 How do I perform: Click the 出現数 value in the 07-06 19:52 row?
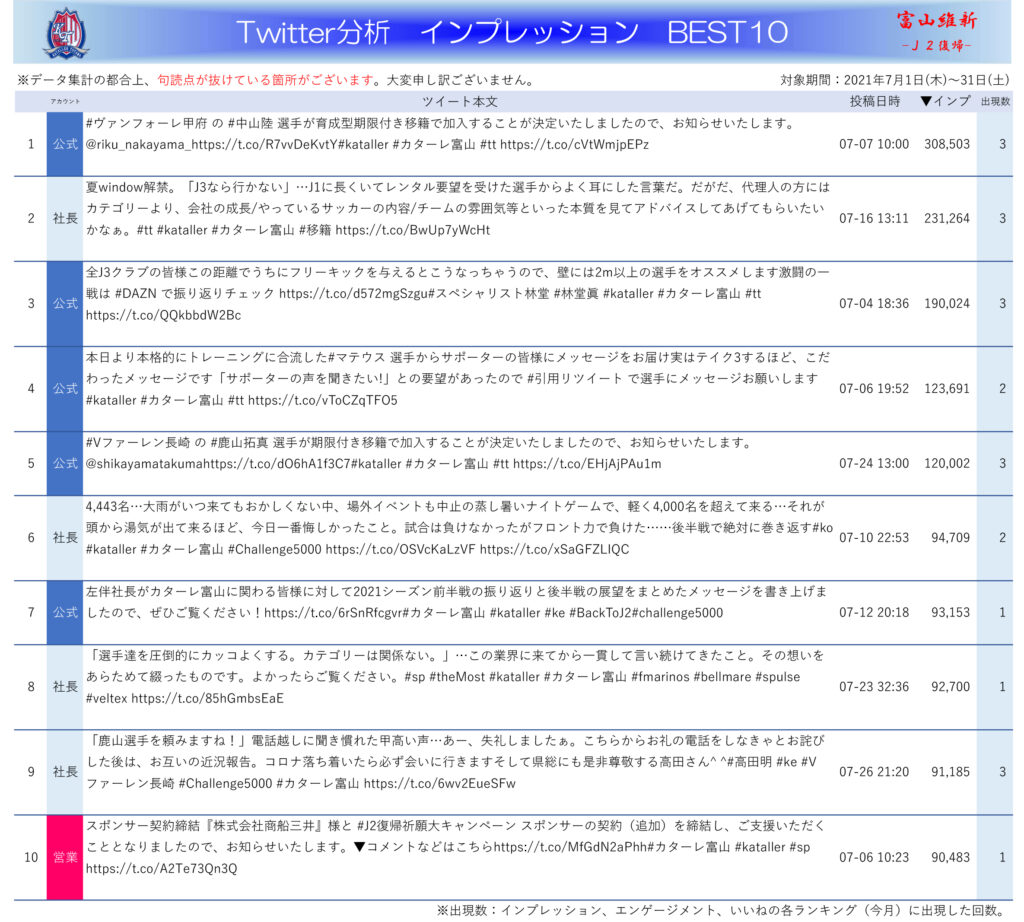(x=1002, y=389)
